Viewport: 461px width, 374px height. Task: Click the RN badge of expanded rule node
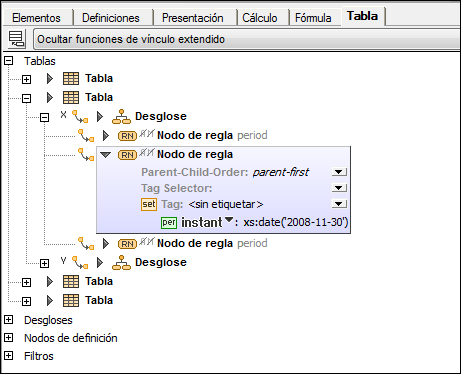point(127,155)
